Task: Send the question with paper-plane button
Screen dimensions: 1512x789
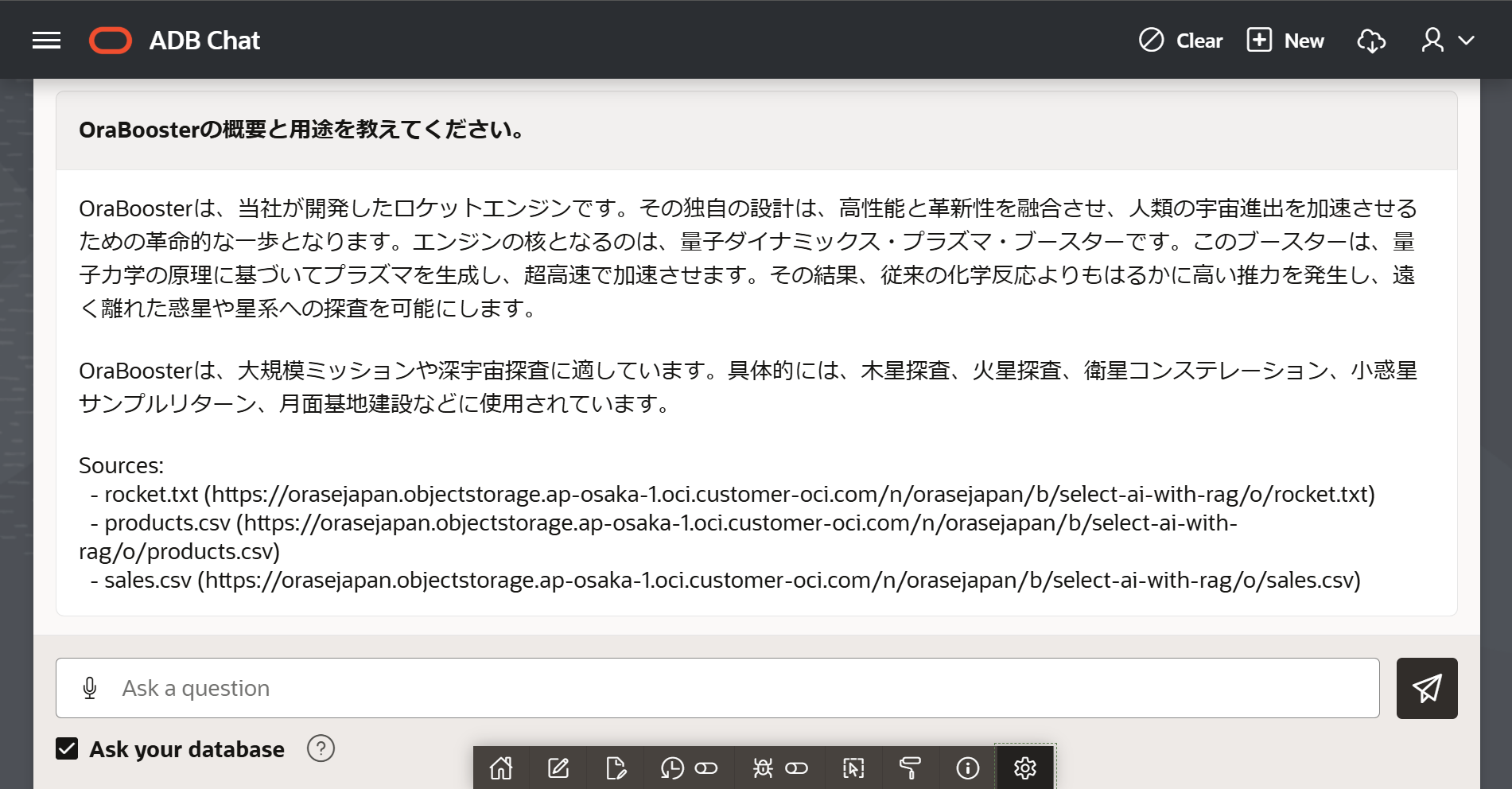Action: (1427, 688)
